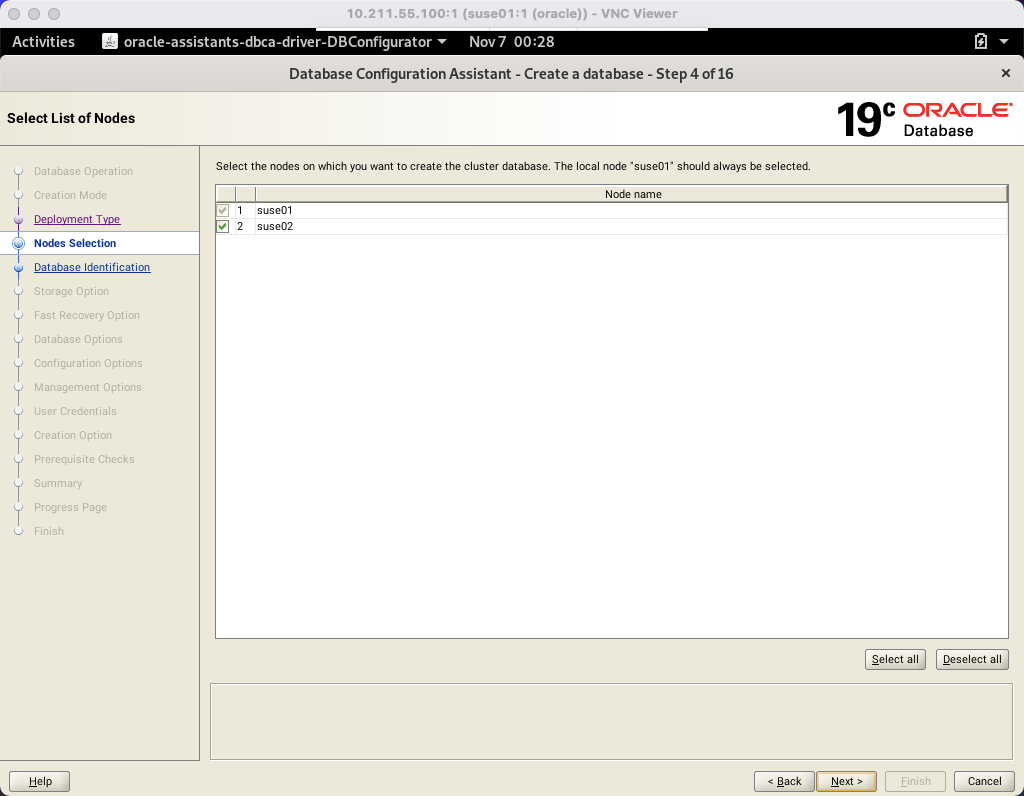The width and height of the screenshot is (1024, 796).
Task: Click the Prerequisite Checks step label
Action: [84, 459]
